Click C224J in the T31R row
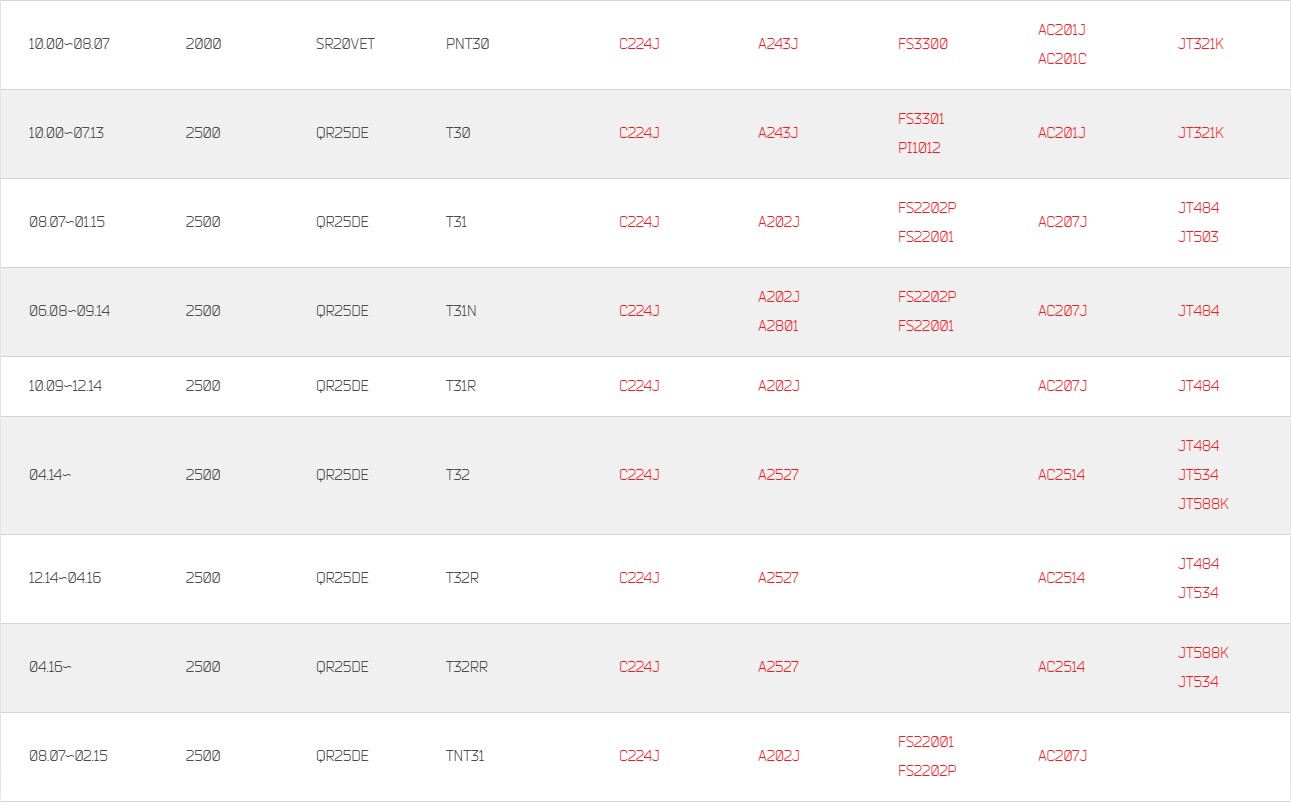Screen dimensions: 1291x802 639,386
